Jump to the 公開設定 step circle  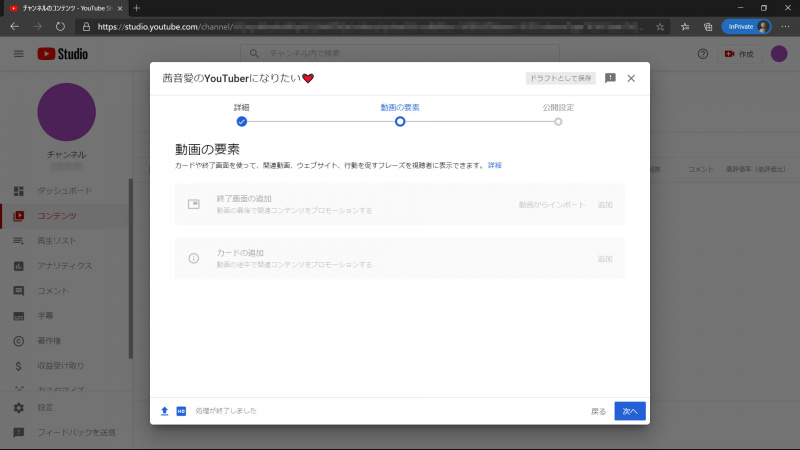pos(558,121)
